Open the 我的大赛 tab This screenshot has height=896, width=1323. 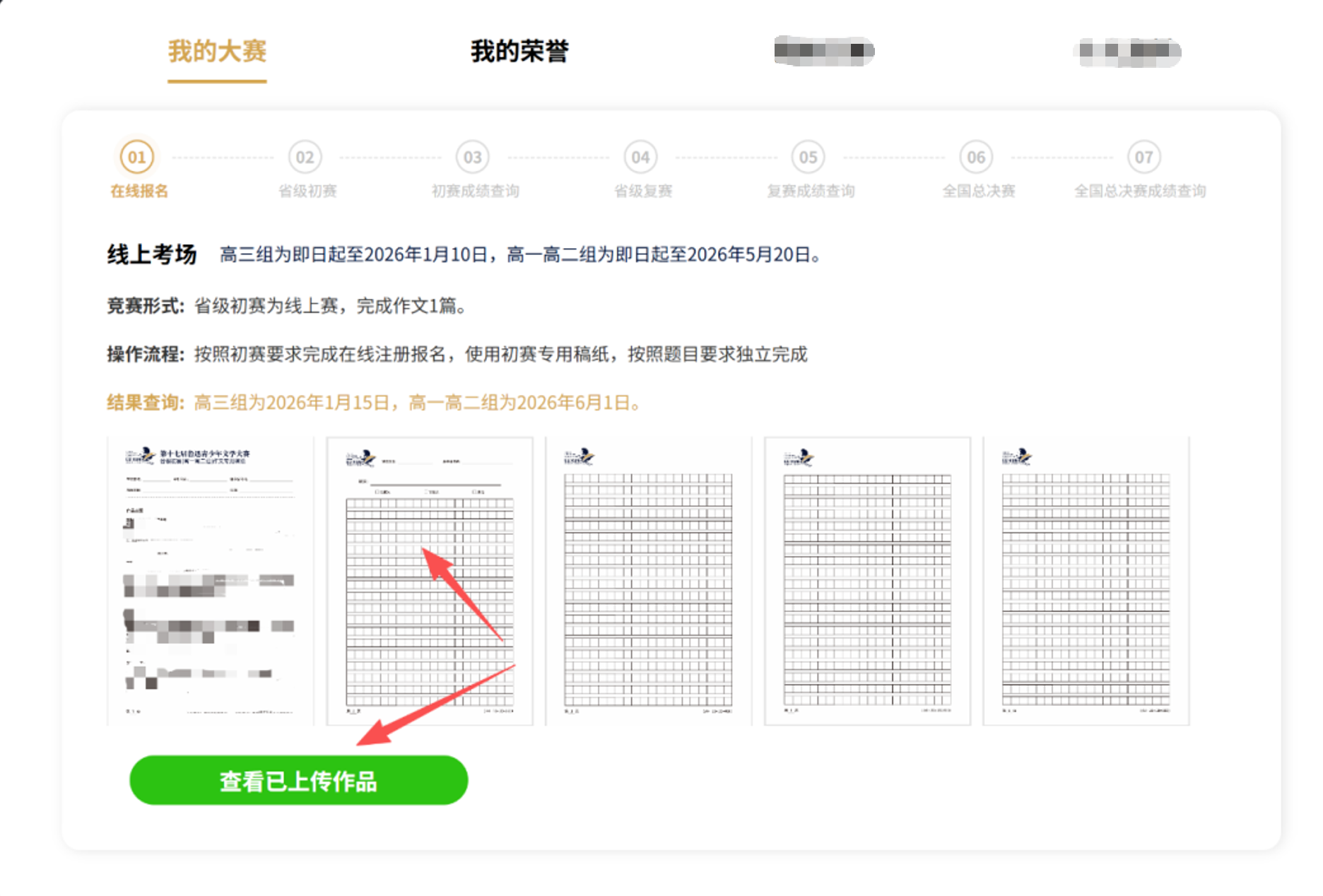pos(217,52)
